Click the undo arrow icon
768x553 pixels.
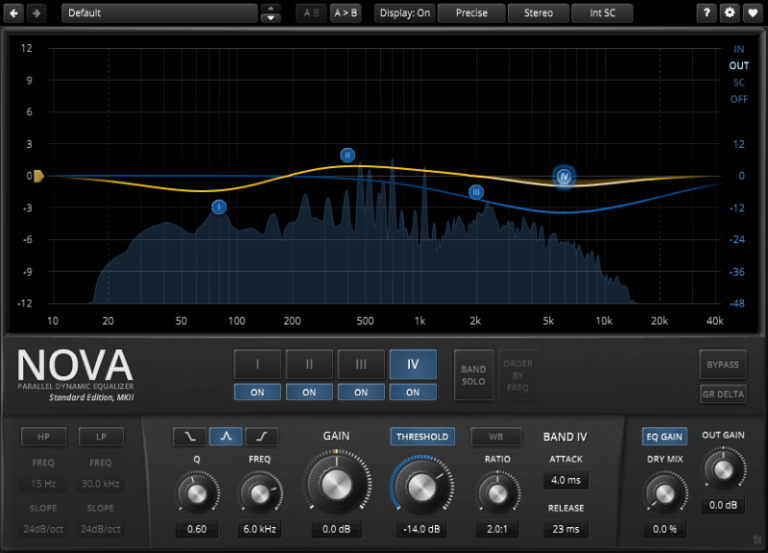pyautogui.click(x=15, y=13)
